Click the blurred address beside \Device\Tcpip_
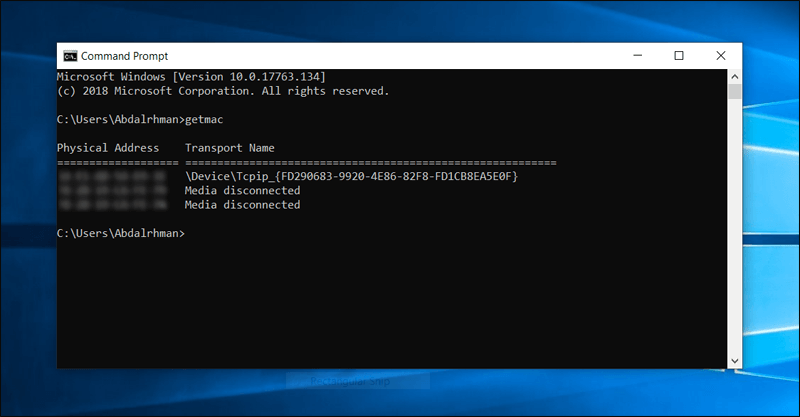The image size is (800, 417). 112,177
